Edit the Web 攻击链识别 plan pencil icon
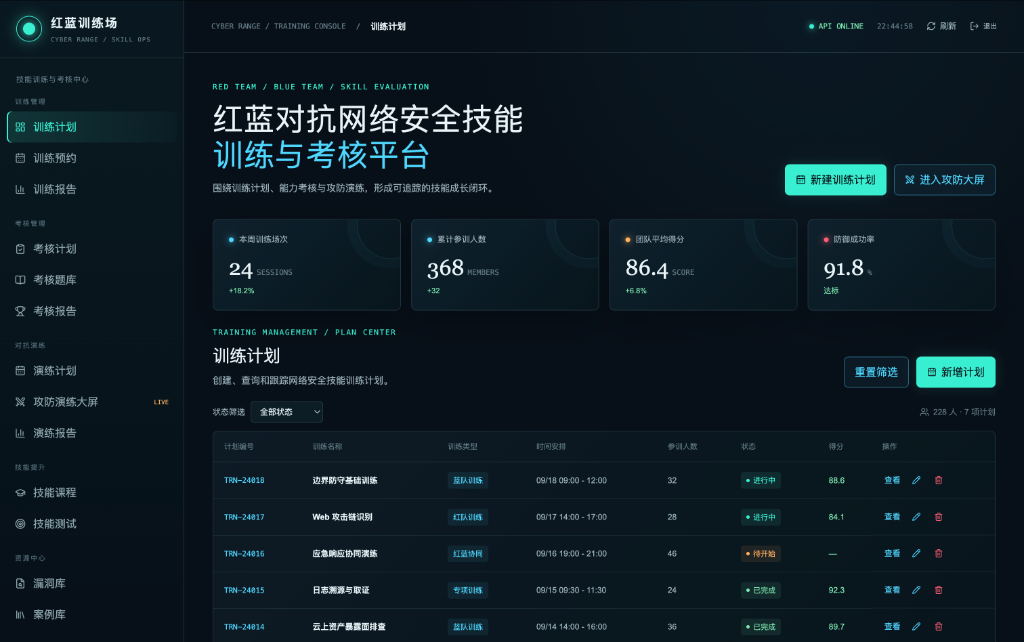Screen dimensions: 1024x642 point(916,517)
